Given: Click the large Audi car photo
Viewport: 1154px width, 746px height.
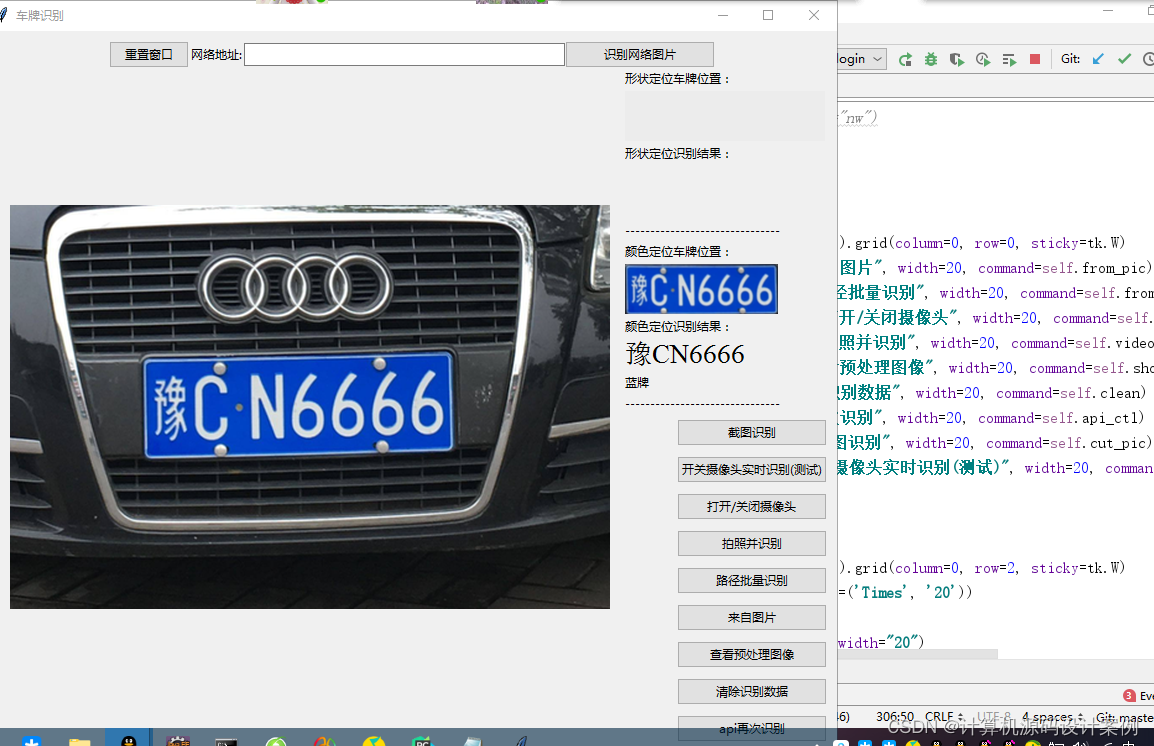Looking at the screenshot, I should (x=310, y=407).
